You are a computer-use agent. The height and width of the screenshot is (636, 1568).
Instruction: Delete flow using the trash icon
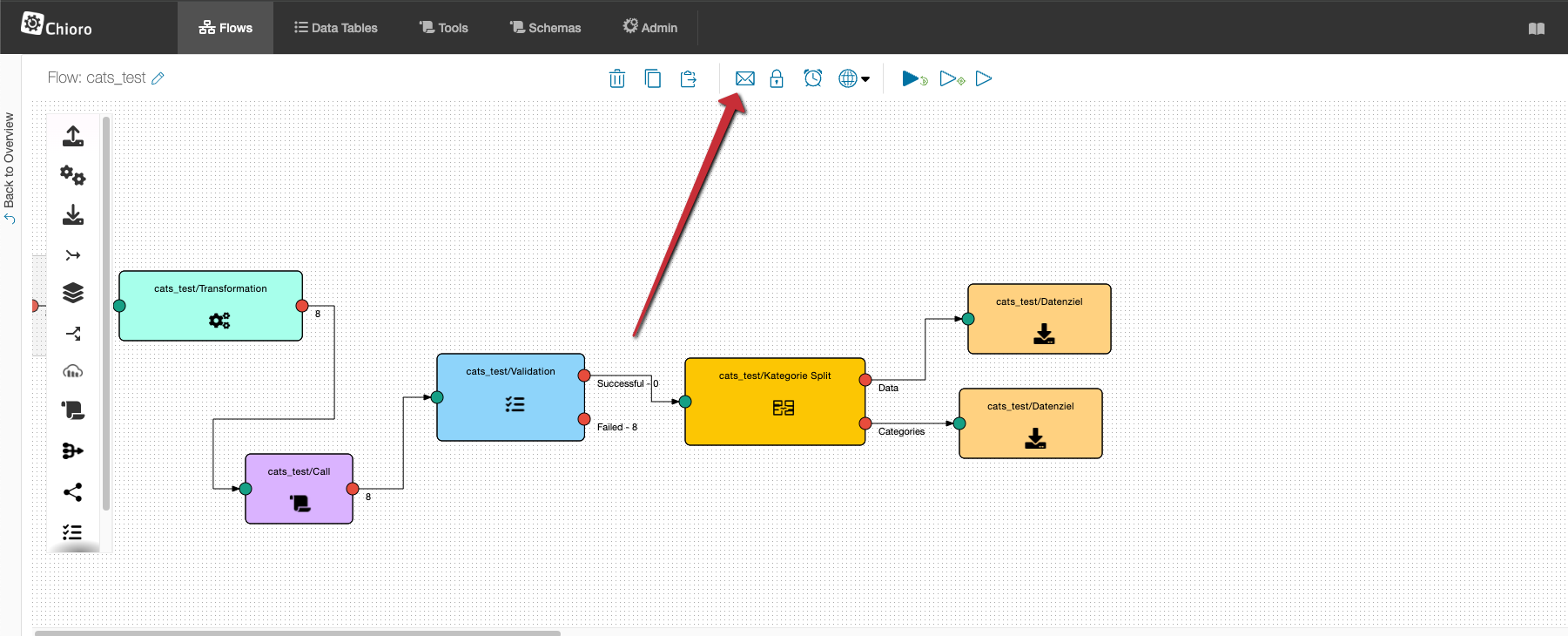[616, 78]
